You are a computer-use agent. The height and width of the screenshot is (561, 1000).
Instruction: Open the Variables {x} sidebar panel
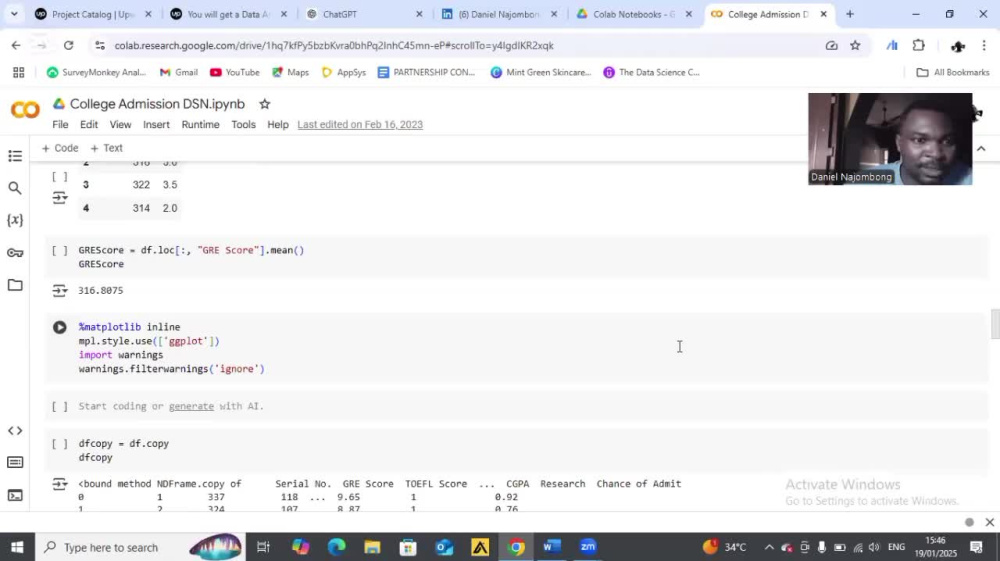click(15, 221)
